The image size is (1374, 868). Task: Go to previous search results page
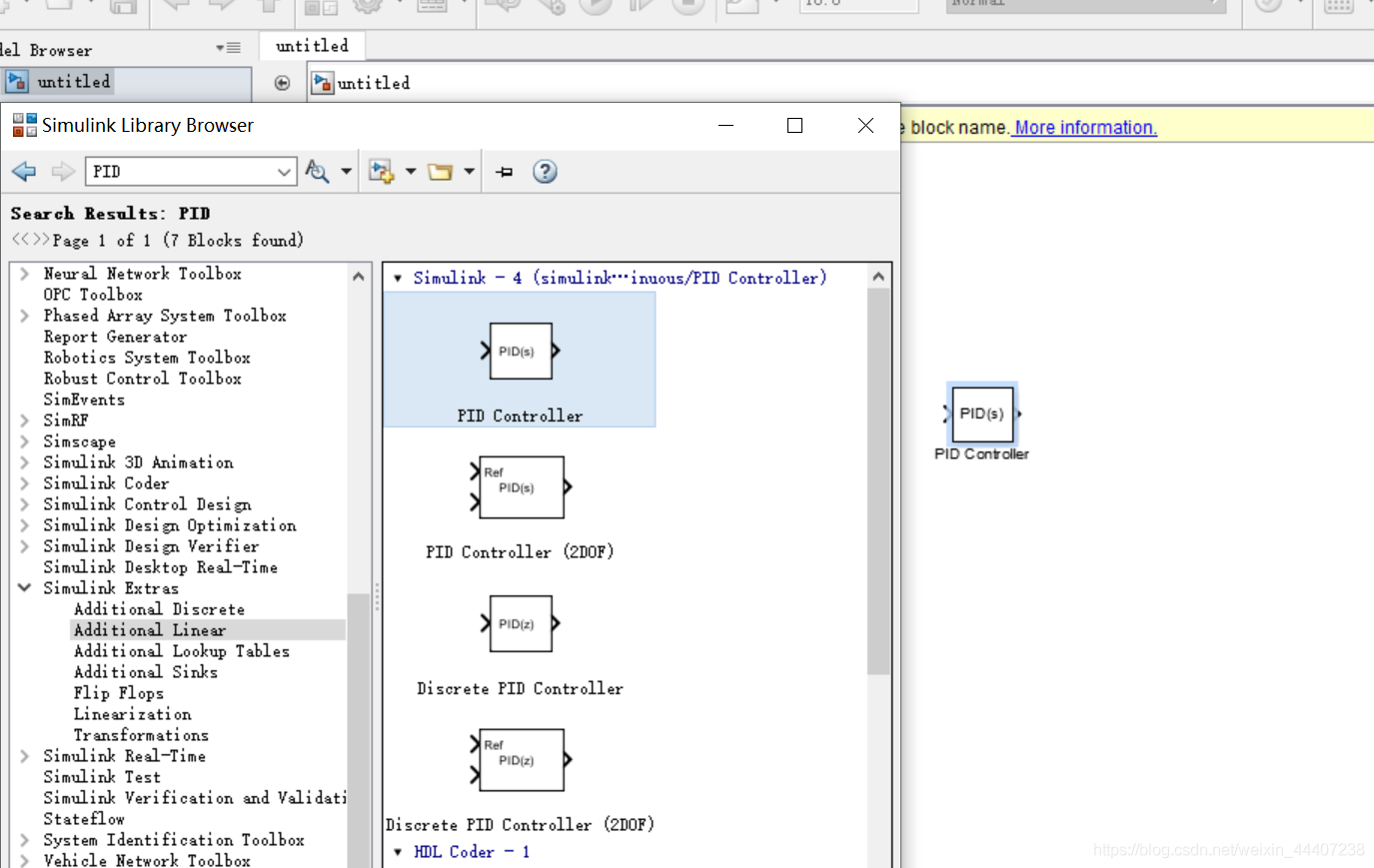20,240
